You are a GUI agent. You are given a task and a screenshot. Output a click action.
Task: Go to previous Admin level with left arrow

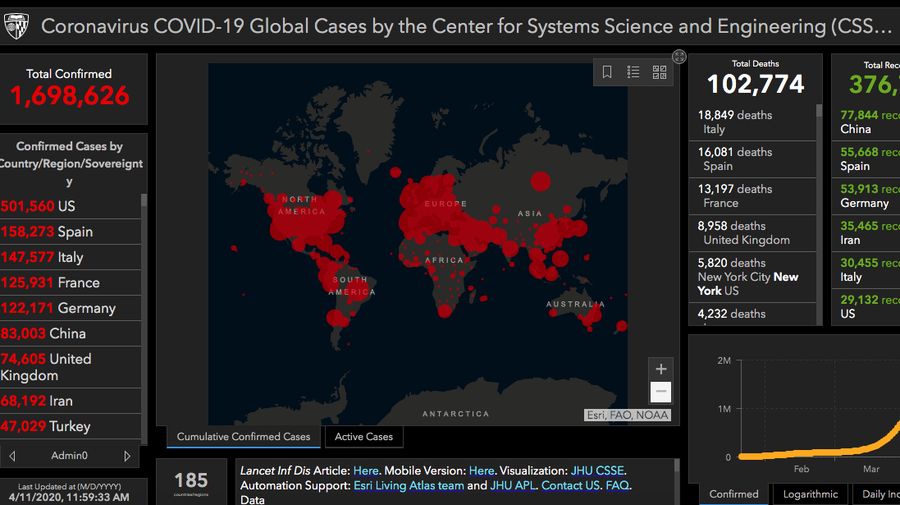tap(12, 456)
